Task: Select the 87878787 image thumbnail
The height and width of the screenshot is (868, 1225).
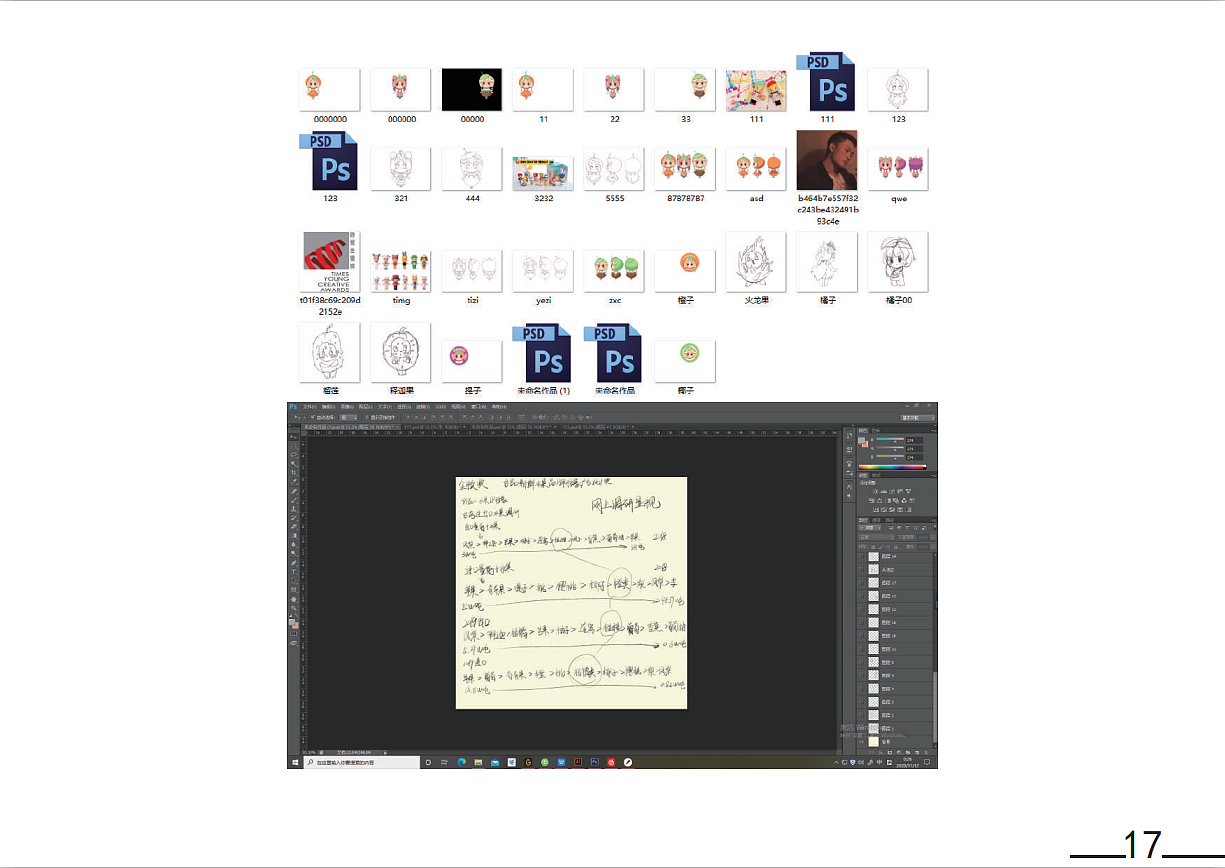Action: 685,169
